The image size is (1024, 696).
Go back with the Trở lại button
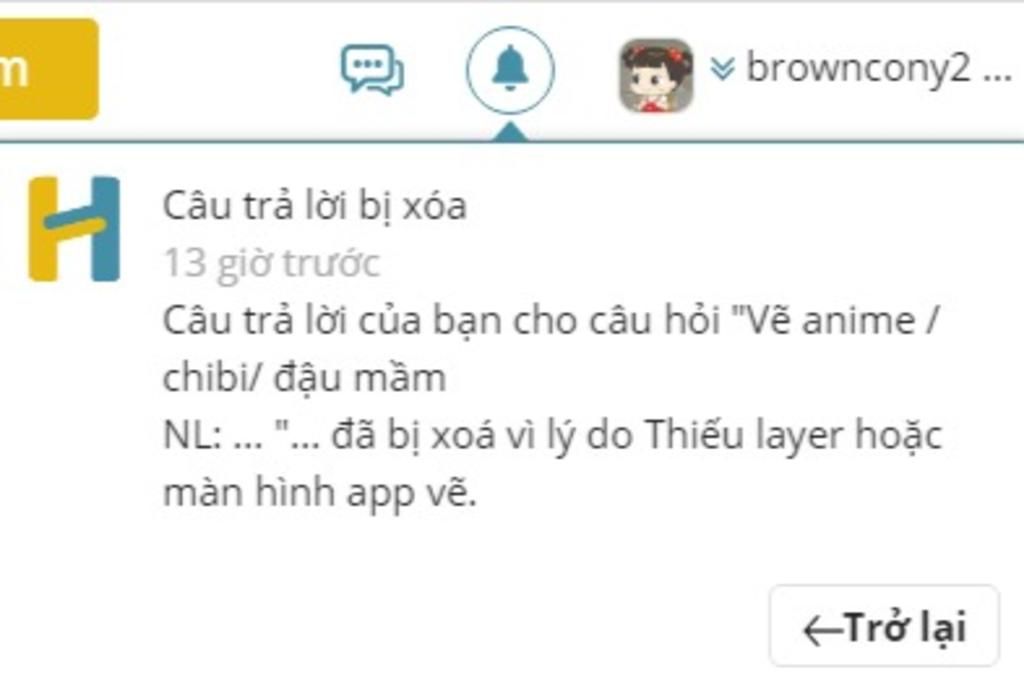884,625
